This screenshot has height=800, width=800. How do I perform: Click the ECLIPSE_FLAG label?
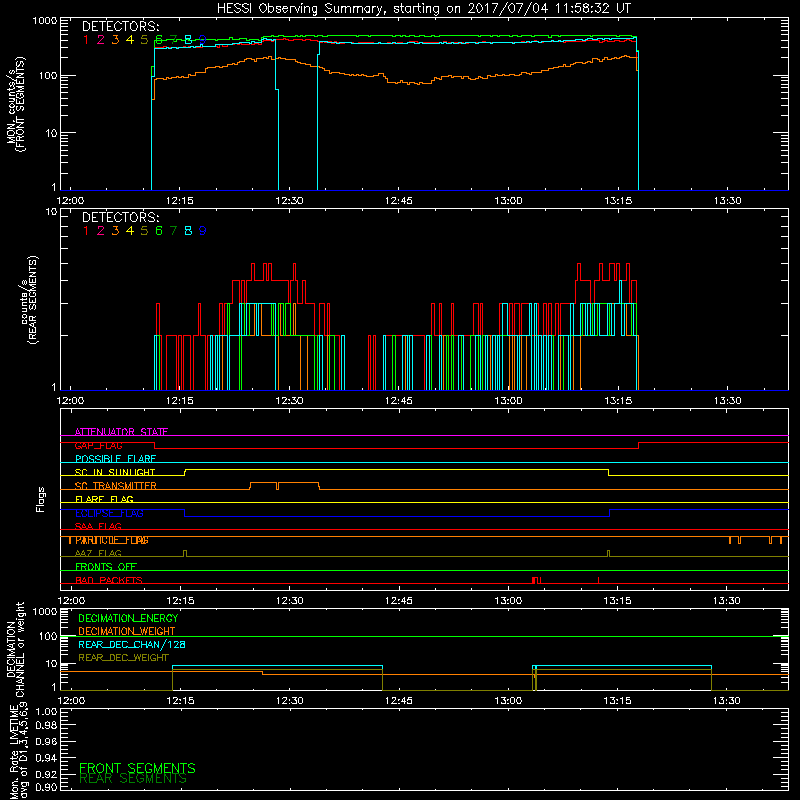pos(109,513)
